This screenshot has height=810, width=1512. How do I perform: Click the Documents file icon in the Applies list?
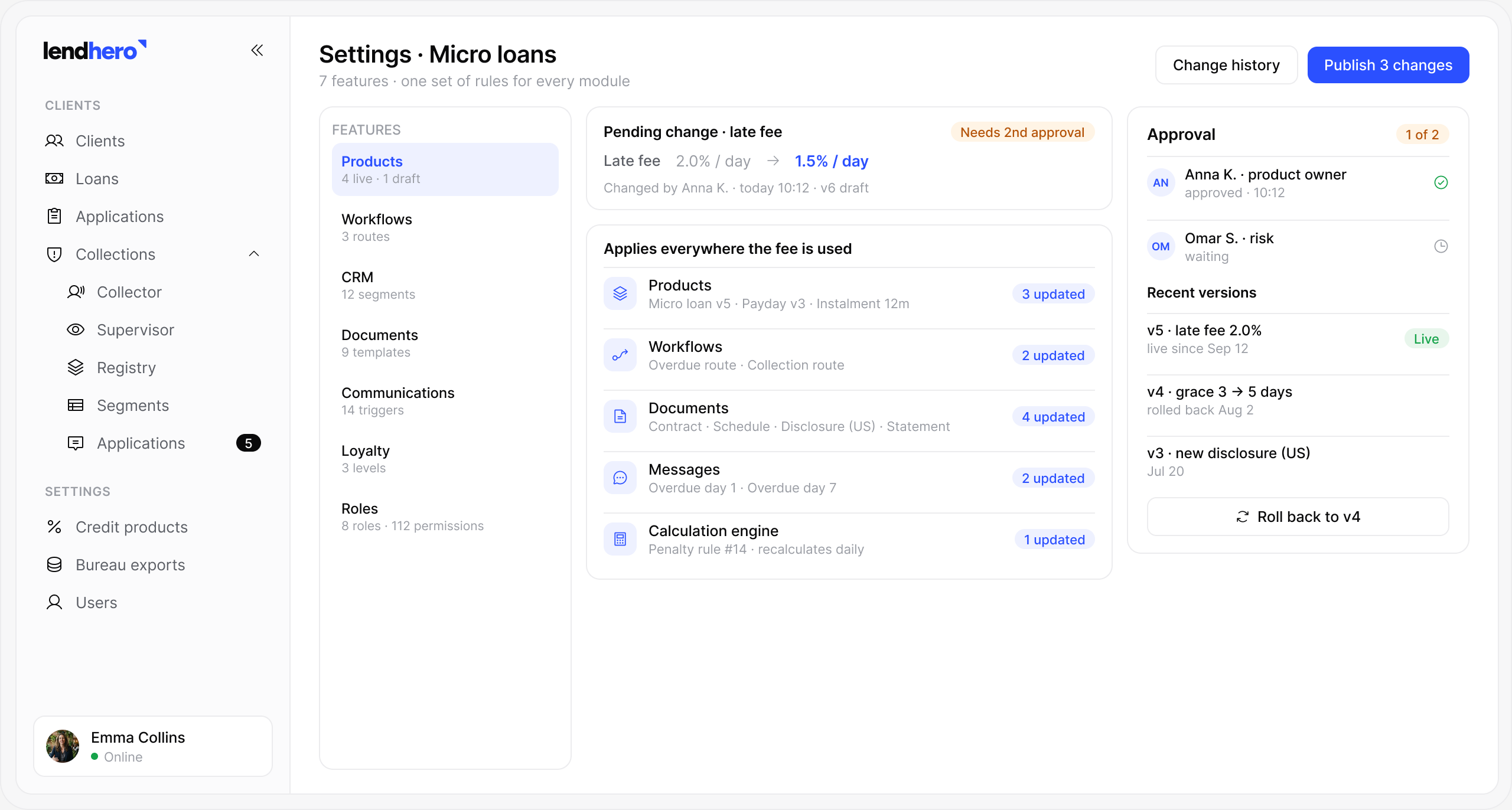[620, 416]
